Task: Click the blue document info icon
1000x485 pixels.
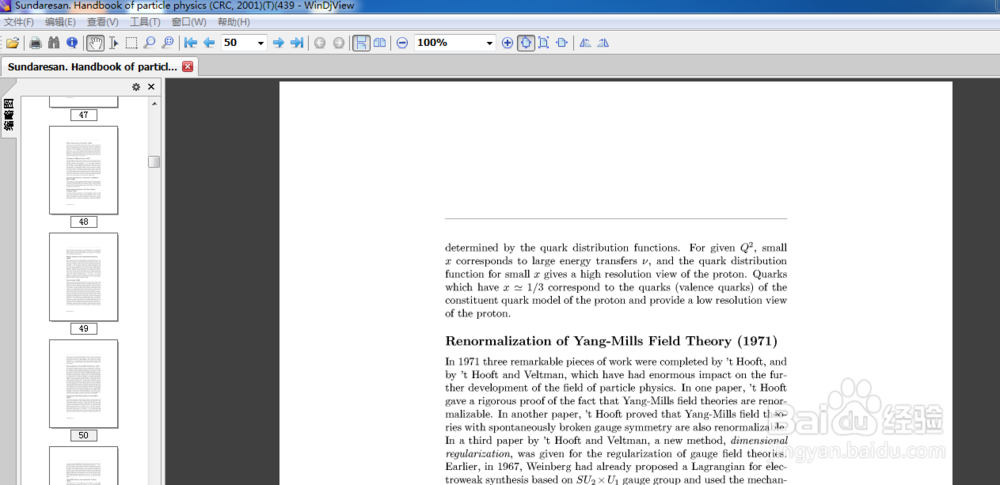Action: [x=71, y=43]
